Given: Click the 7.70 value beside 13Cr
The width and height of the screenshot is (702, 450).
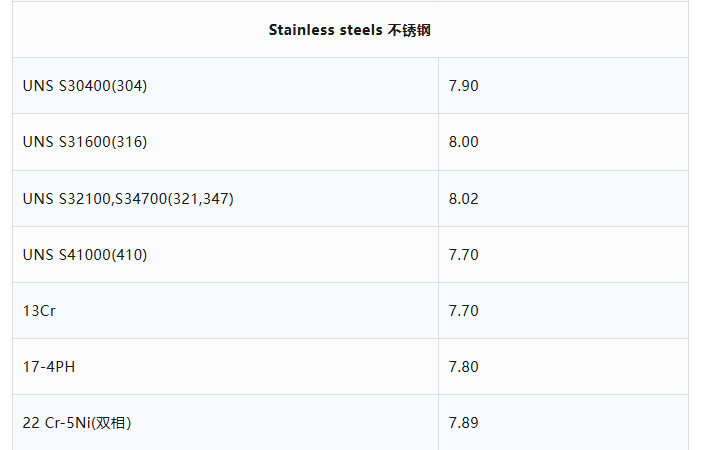Looking at the screenshot, I should pos(464,311).
